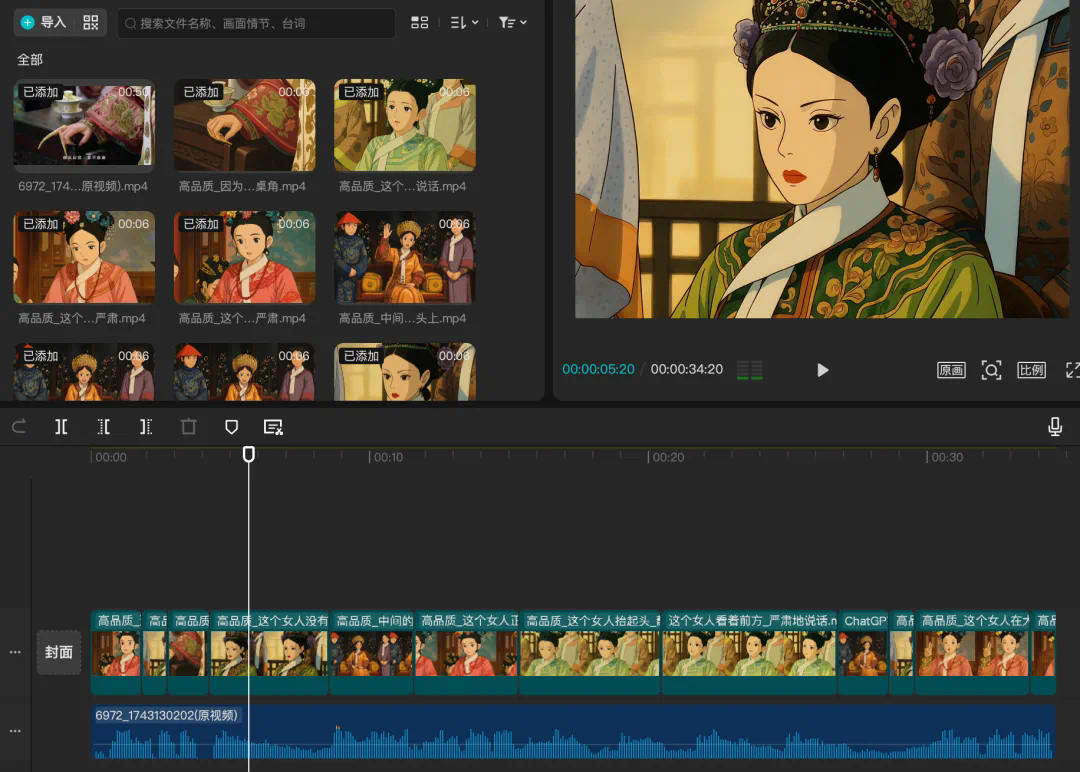Open the QR grid icon next to 导入
Screen dimensions: 1080x772
click(x=91, y=22)
